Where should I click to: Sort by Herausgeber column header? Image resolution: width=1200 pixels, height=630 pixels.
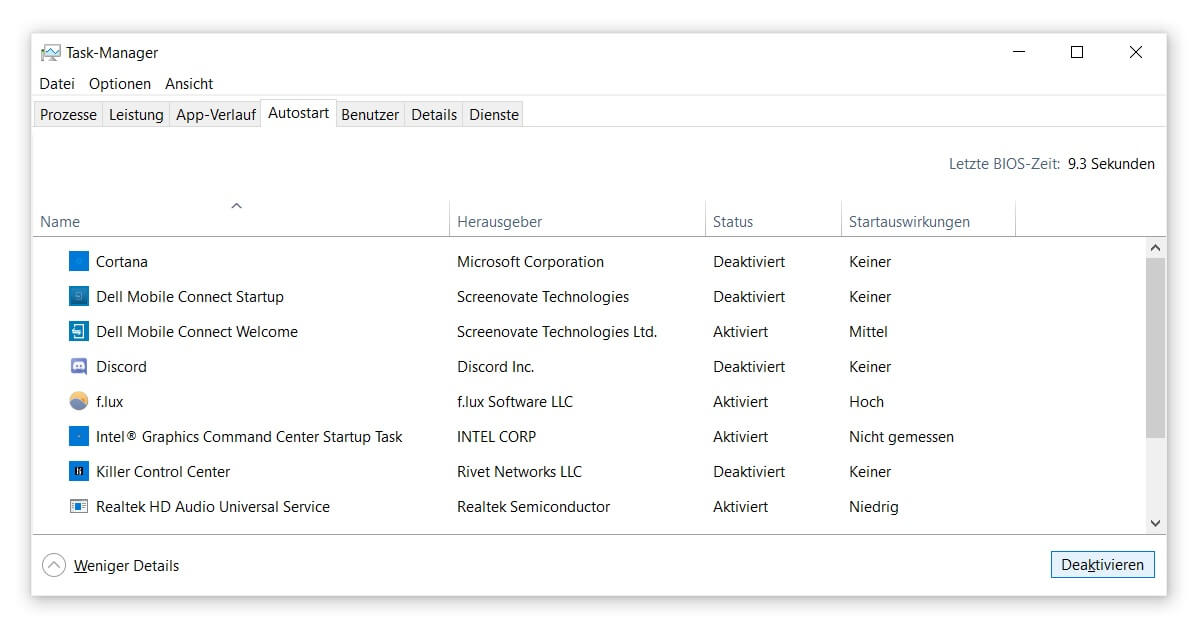[499, 222]
